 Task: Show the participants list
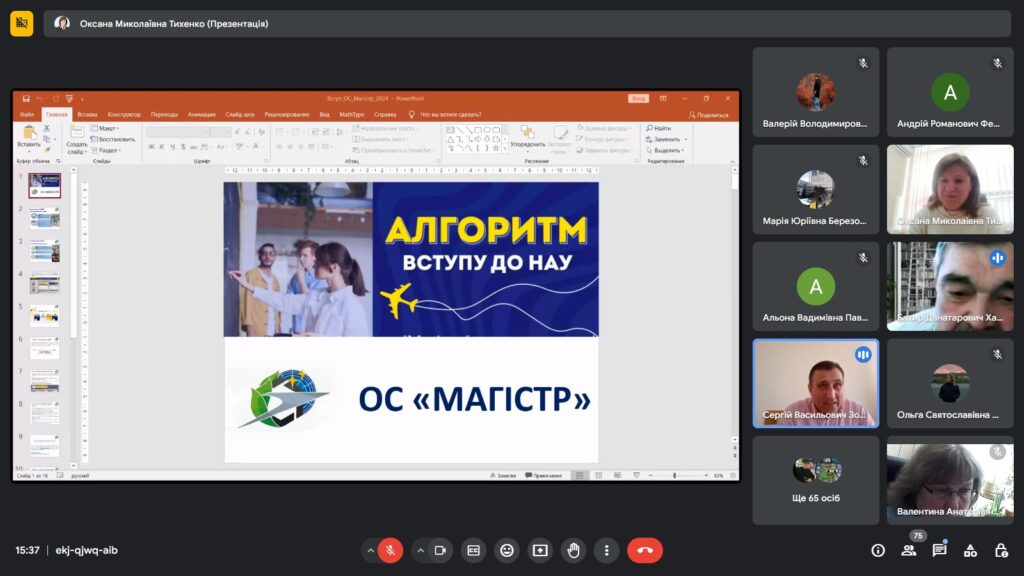tap(909, 550)
